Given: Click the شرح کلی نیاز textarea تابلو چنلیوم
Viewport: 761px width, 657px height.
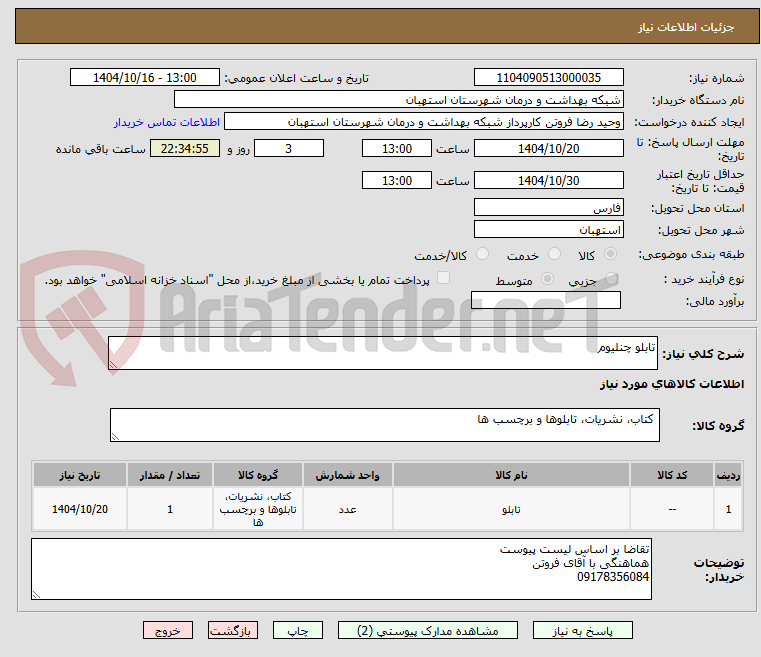Looking at the screenshot, I should point(382,353).
